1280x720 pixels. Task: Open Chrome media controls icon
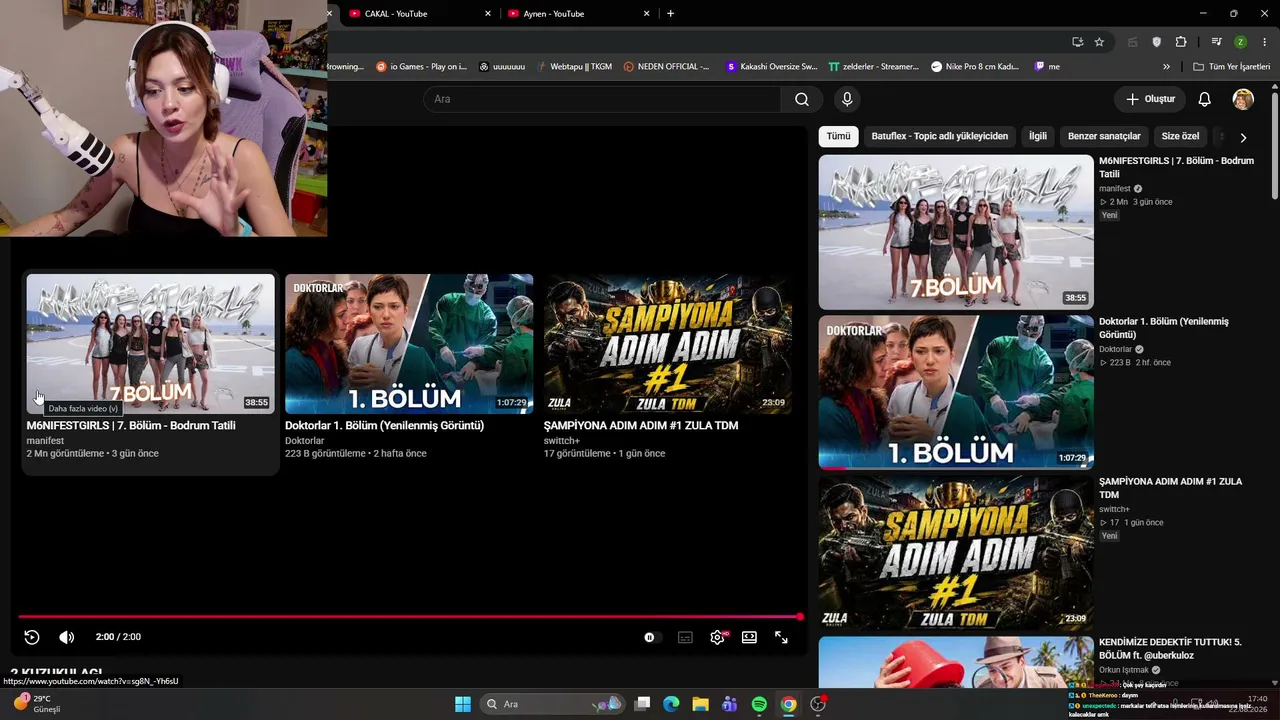(x=1216, y=42)
